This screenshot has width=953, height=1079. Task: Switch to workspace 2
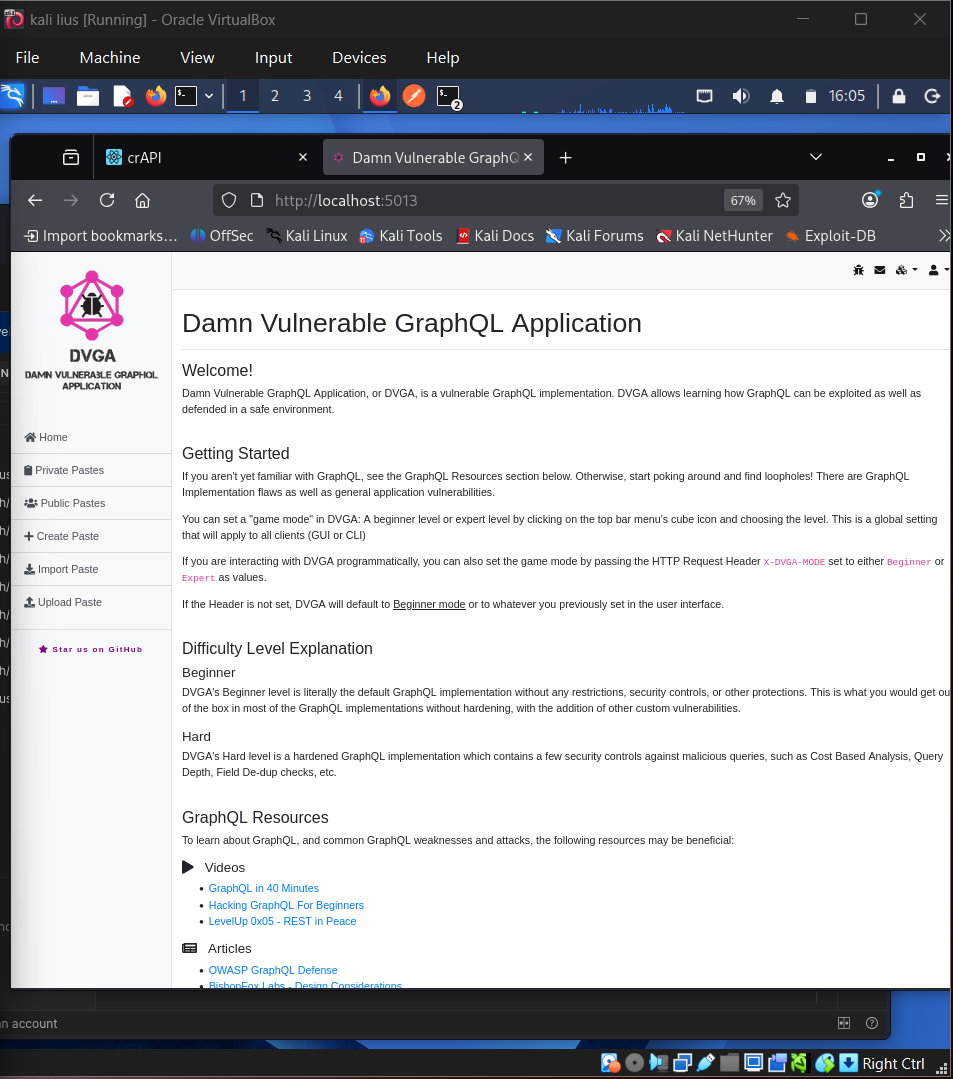point(275,96)
